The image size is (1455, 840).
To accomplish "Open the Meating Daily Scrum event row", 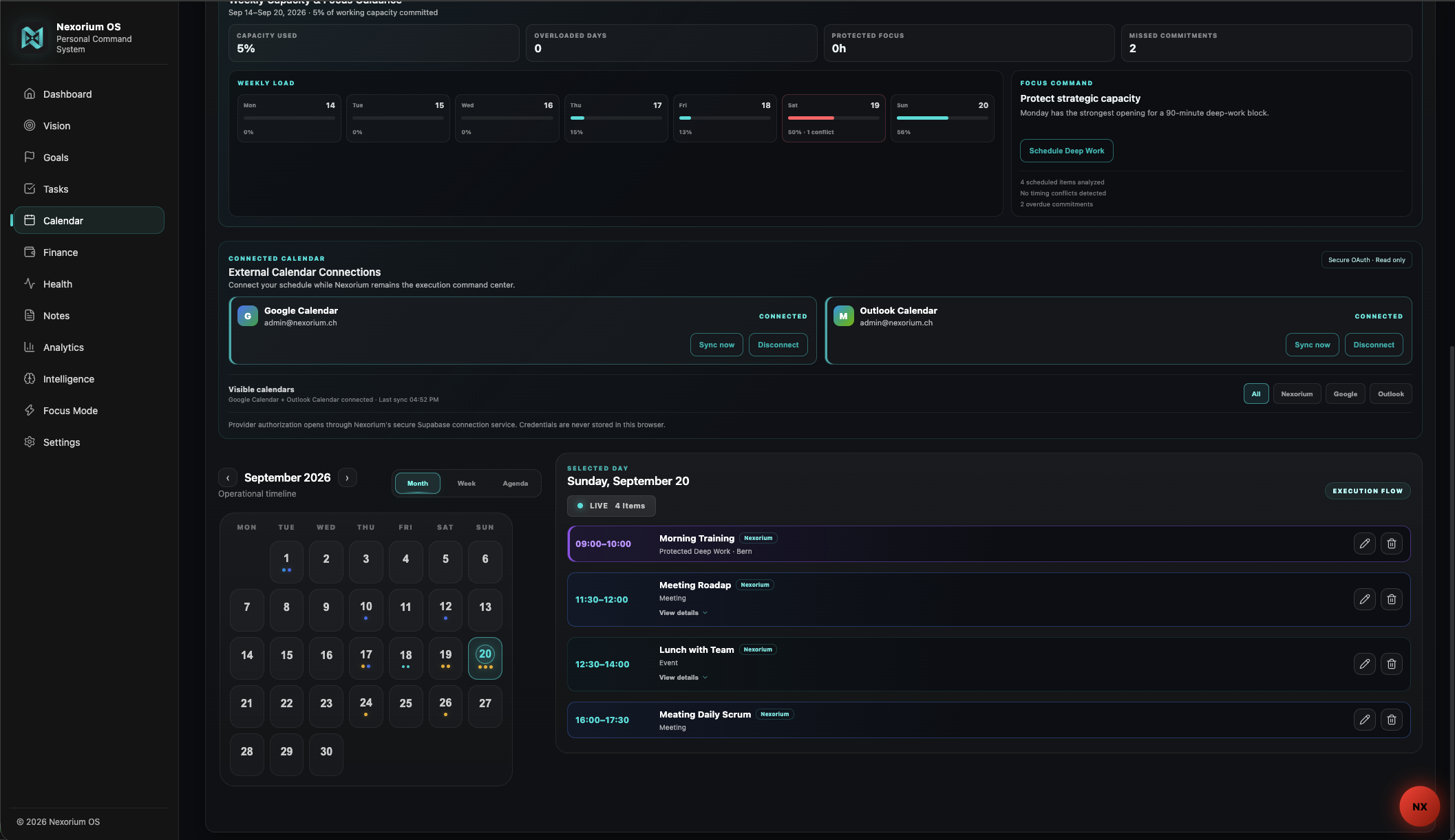I will (988, 720).
